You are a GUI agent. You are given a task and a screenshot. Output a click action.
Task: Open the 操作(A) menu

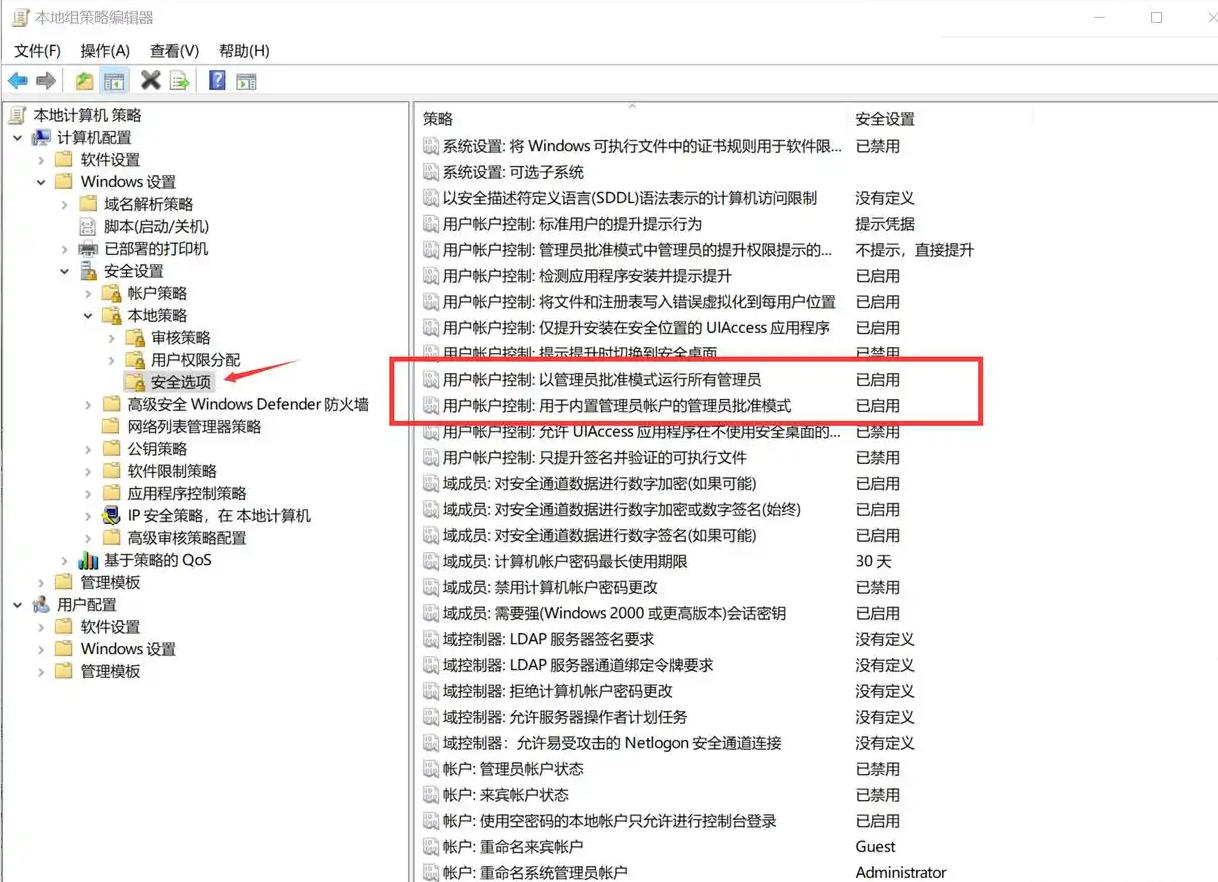pos(105,51)
